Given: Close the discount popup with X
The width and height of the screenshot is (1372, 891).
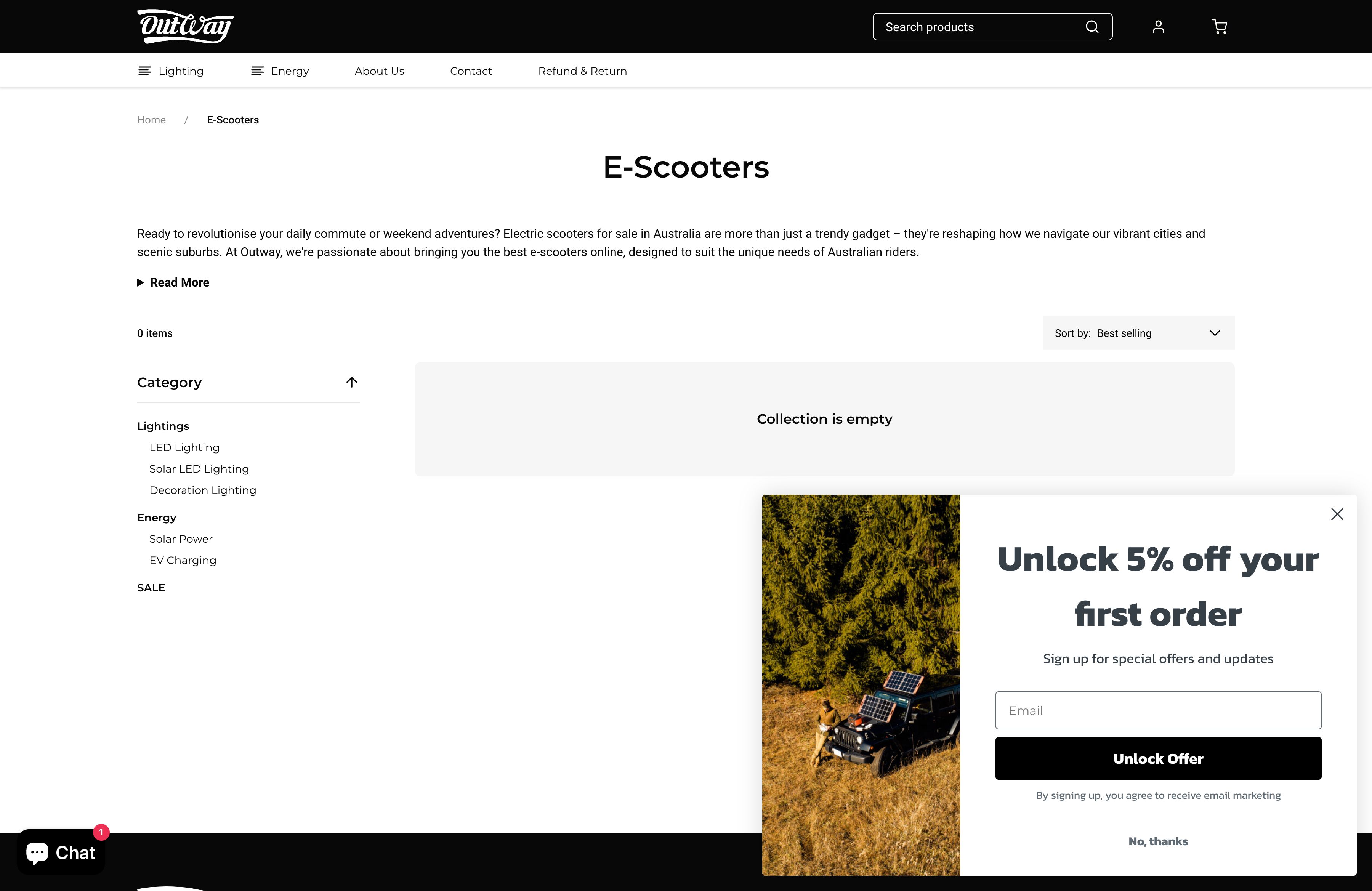Looking at the screenshot, I should pos(1337,514).
